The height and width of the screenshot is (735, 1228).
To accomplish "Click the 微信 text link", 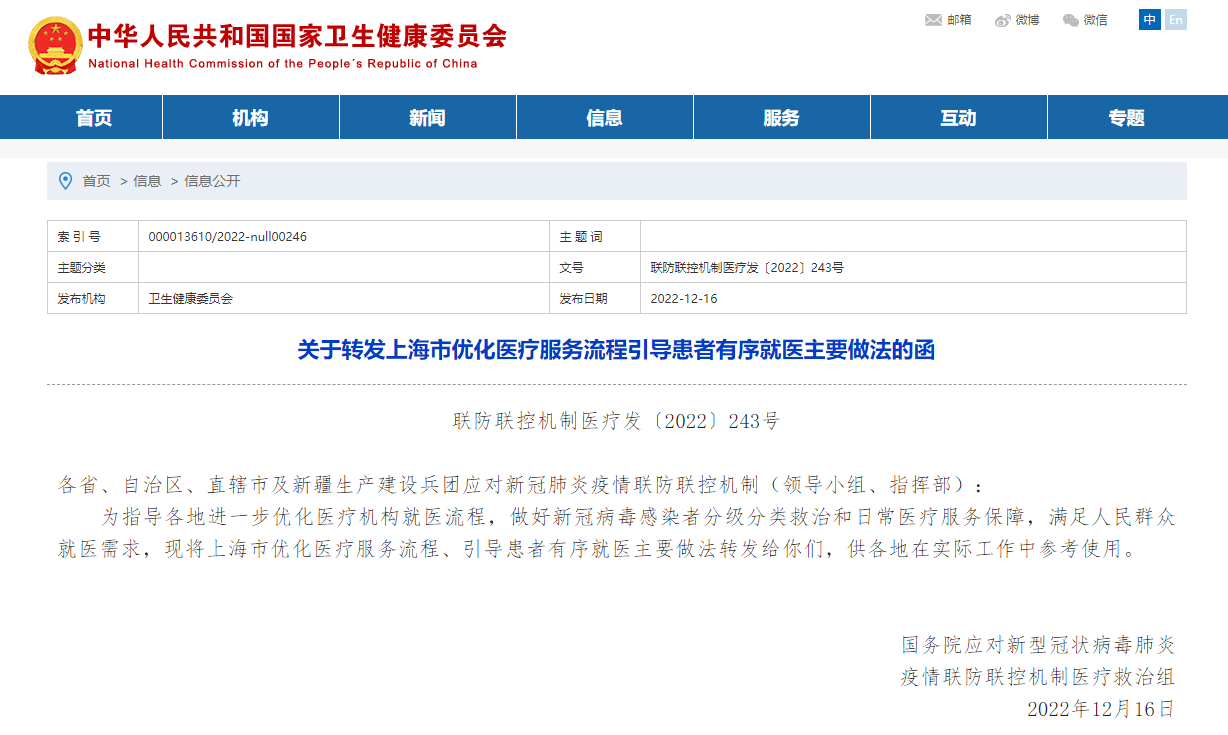I will pyautogui.click(x=1096, y=20).
